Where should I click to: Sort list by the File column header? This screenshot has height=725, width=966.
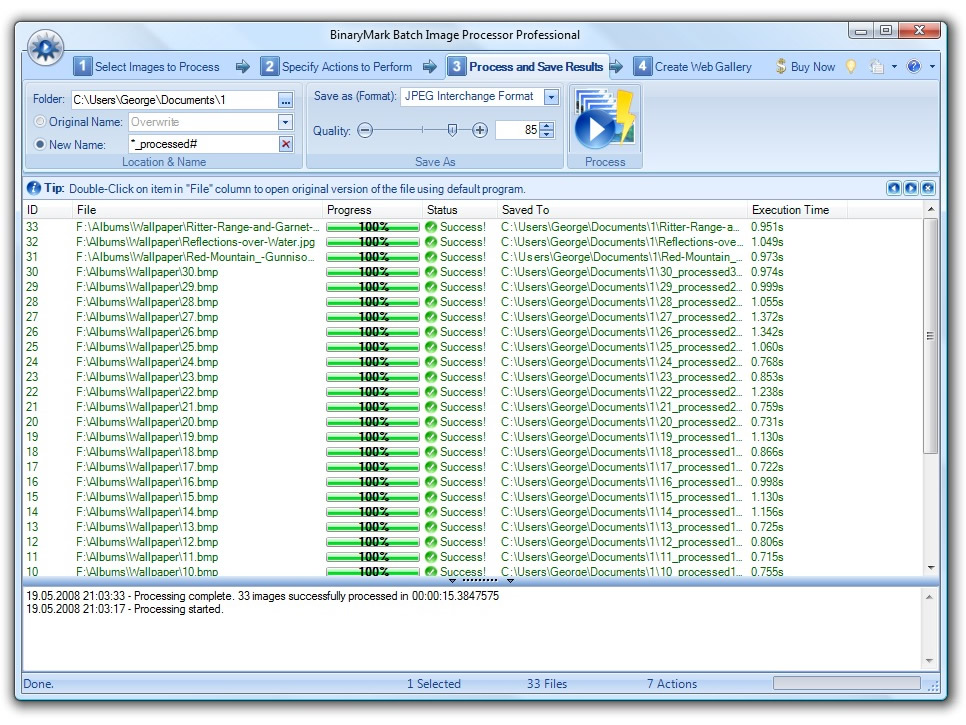pos(198,210)
